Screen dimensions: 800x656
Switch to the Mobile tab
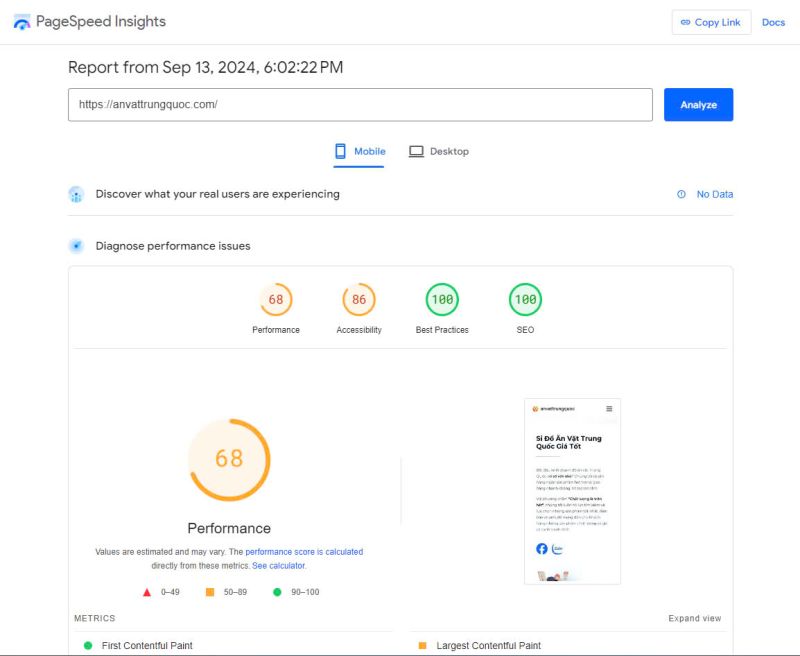(359, 152)
